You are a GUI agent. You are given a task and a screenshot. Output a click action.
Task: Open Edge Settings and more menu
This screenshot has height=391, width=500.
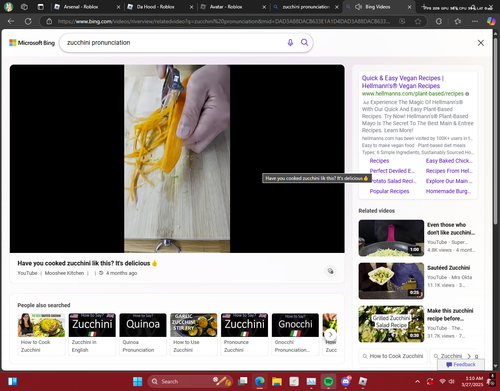[x=475, y=21]
